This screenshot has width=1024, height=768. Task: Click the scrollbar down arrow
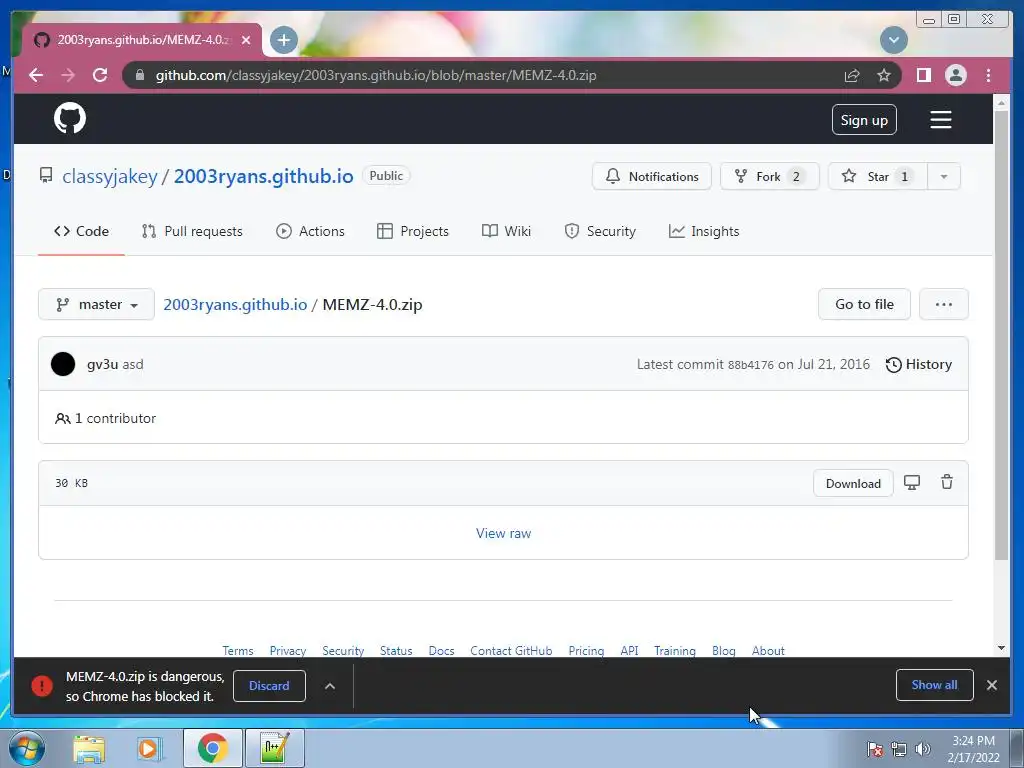1001,648
